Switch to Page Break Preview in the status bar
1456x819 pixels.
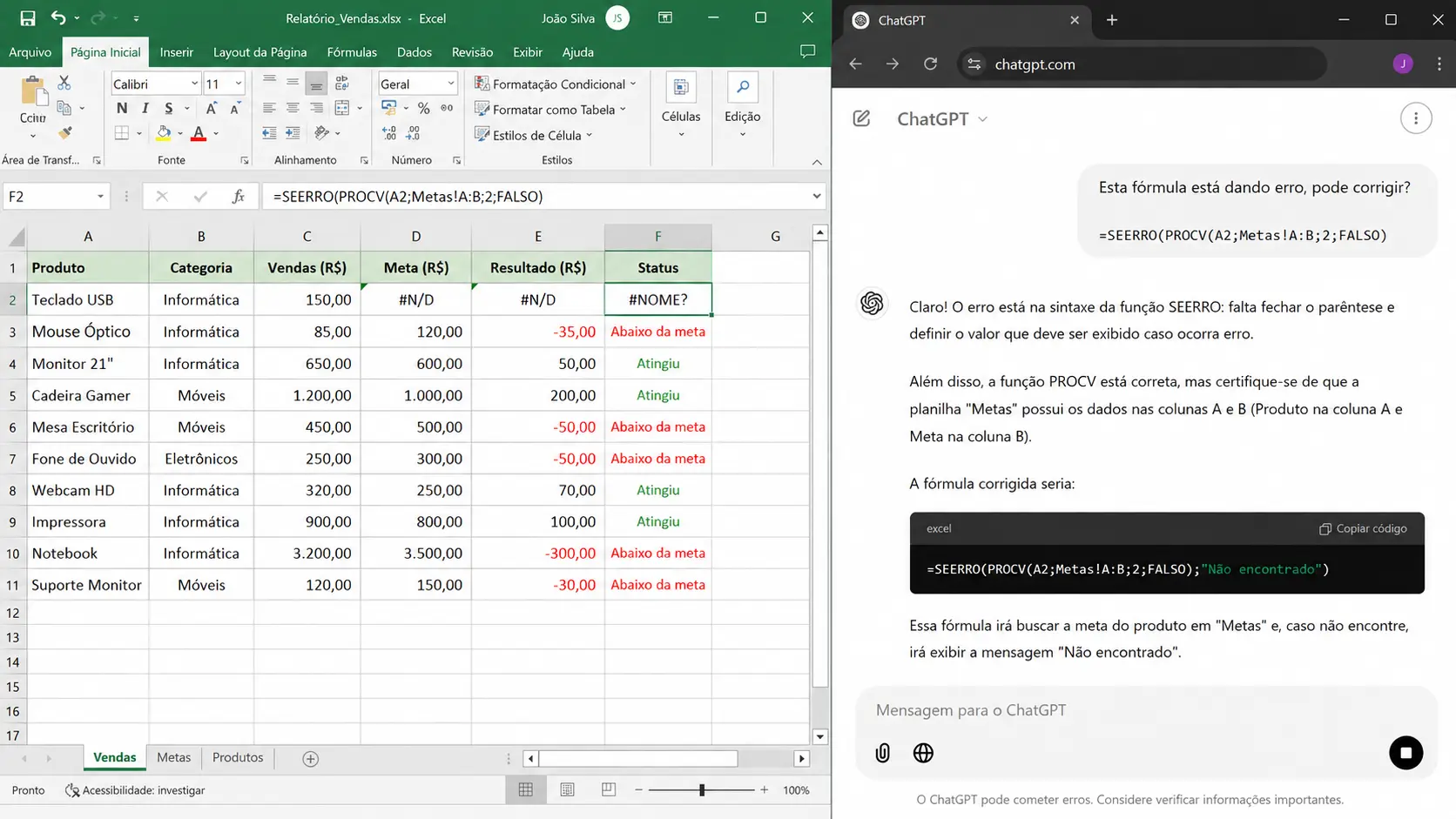(x=609, y=789)
